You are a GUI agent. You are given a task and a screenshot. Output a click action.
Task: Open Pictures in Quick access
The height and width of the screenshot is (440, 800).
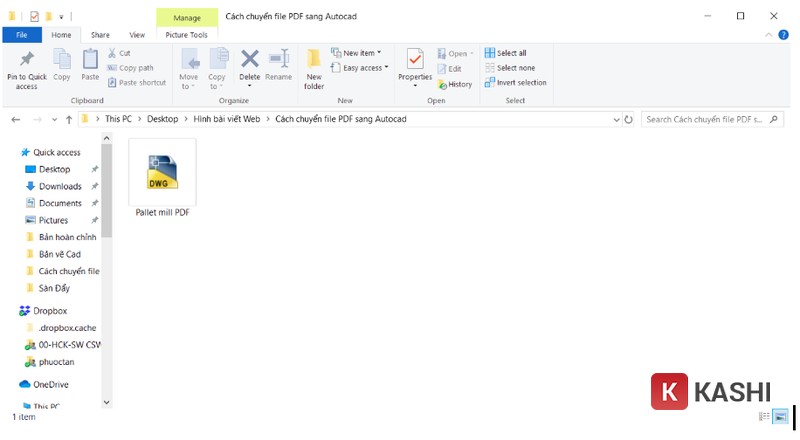pyautogui.click(x=53, y=220)
